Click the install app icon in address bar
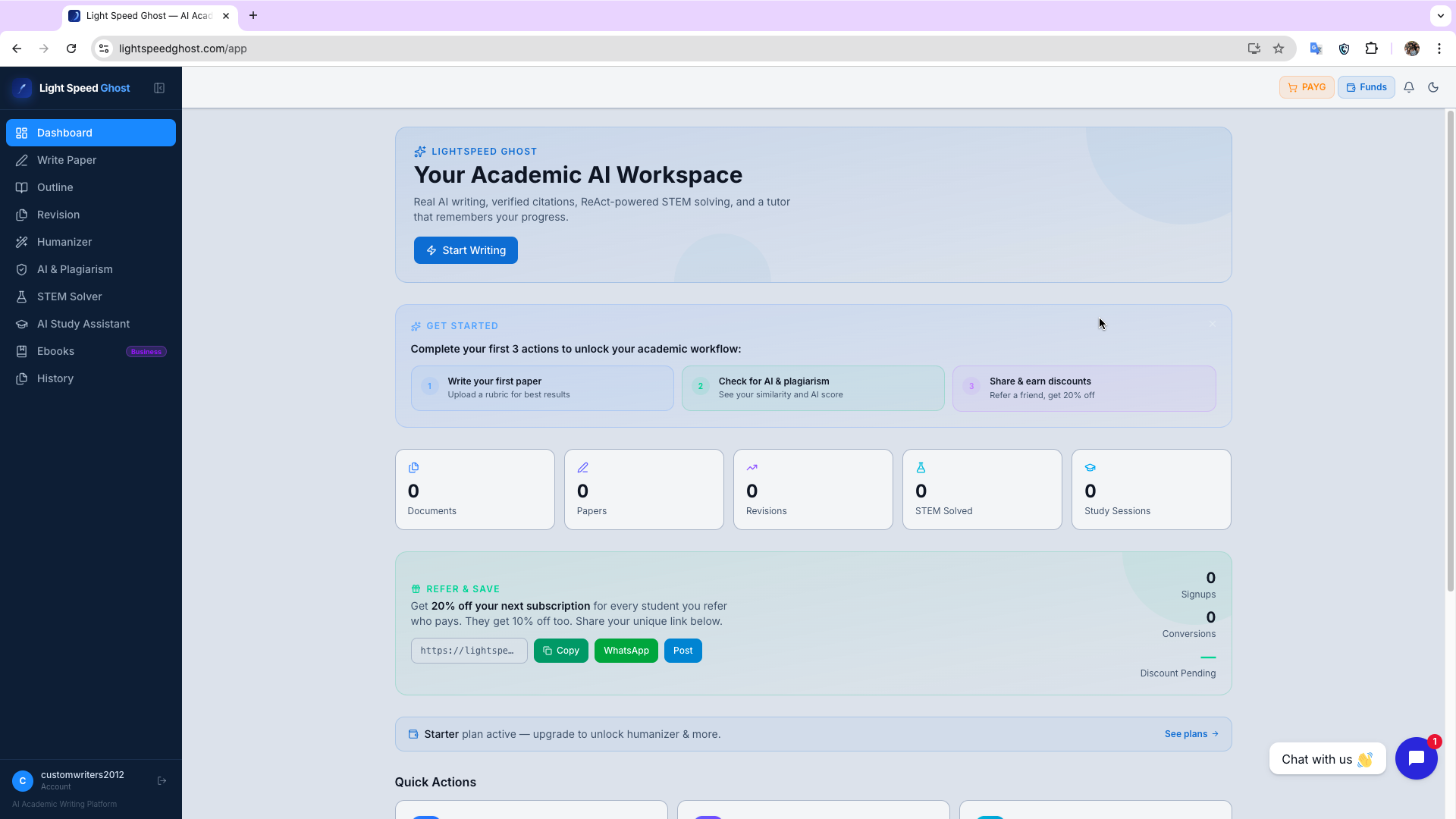The height and width of the screenshot is (819, 1456). 1254,49
